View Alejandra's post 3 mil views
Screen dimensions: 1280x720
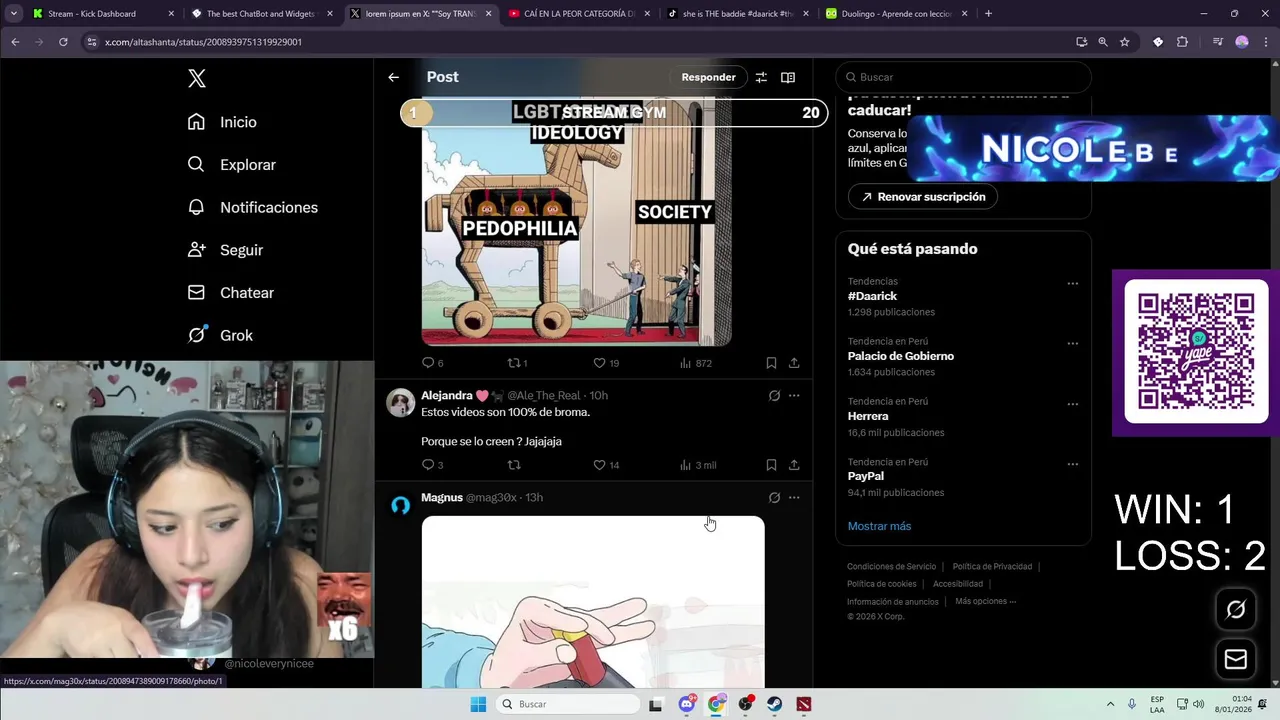tap(697, 465)
